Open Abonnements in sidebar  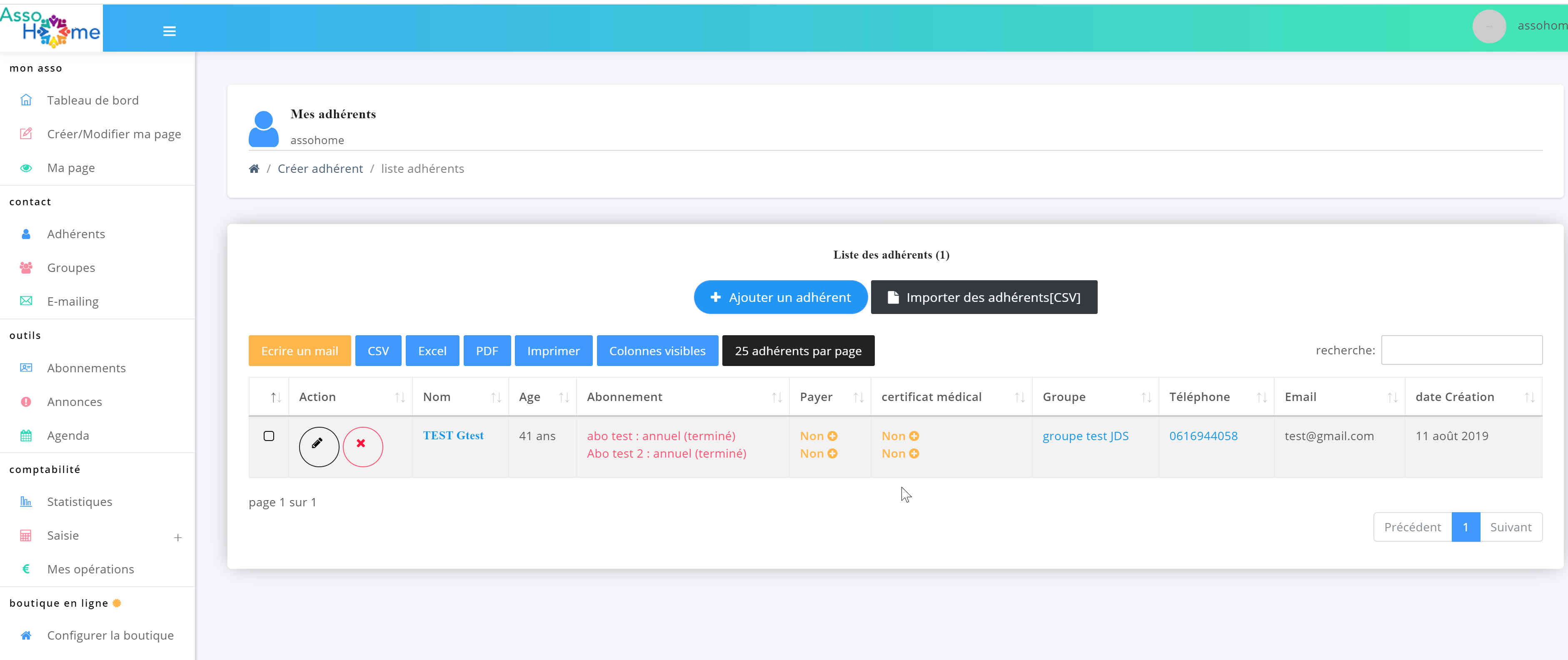coord(86,368)
